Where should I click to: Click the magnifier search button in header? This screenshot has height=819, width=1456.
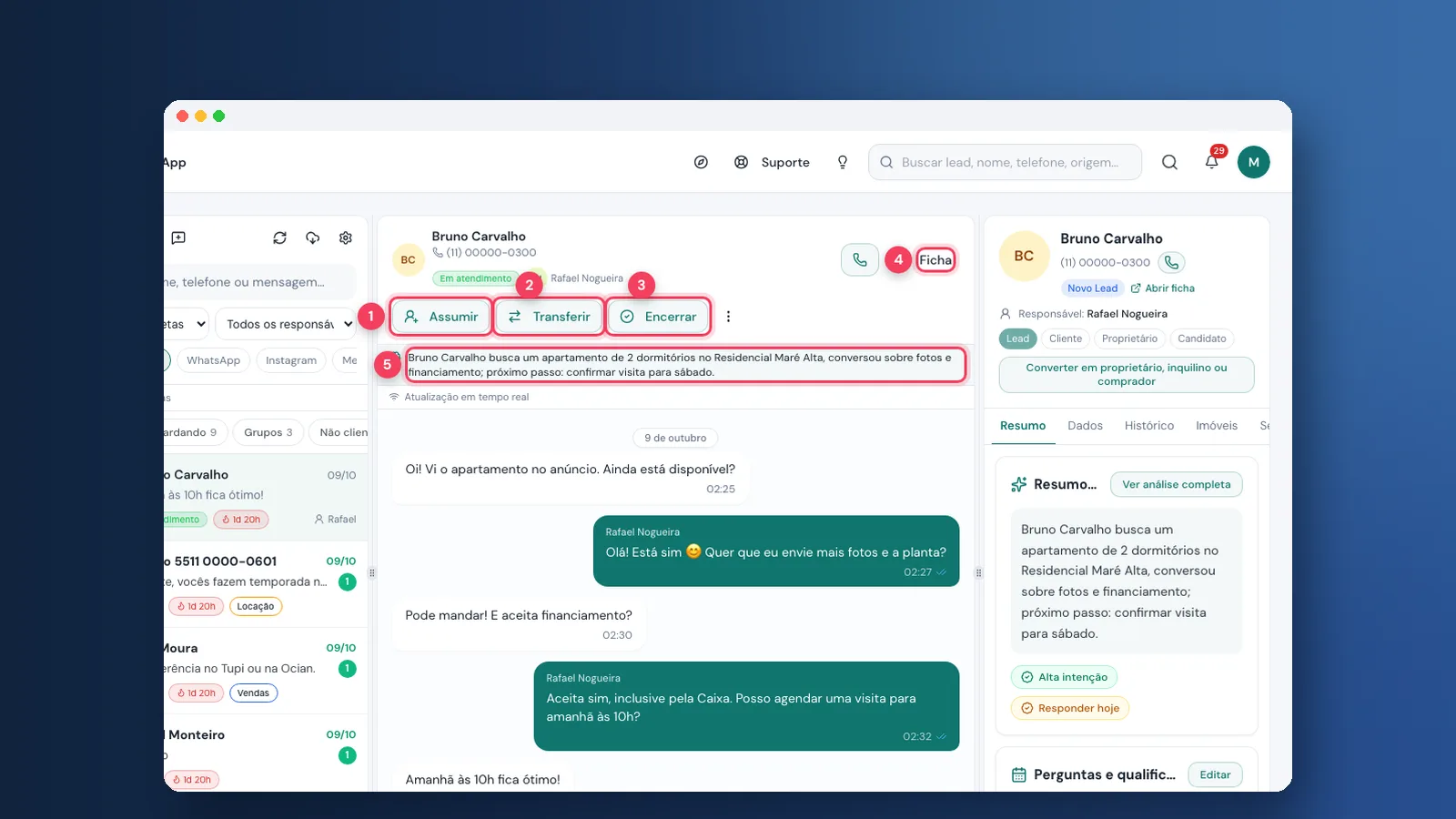1169,162
